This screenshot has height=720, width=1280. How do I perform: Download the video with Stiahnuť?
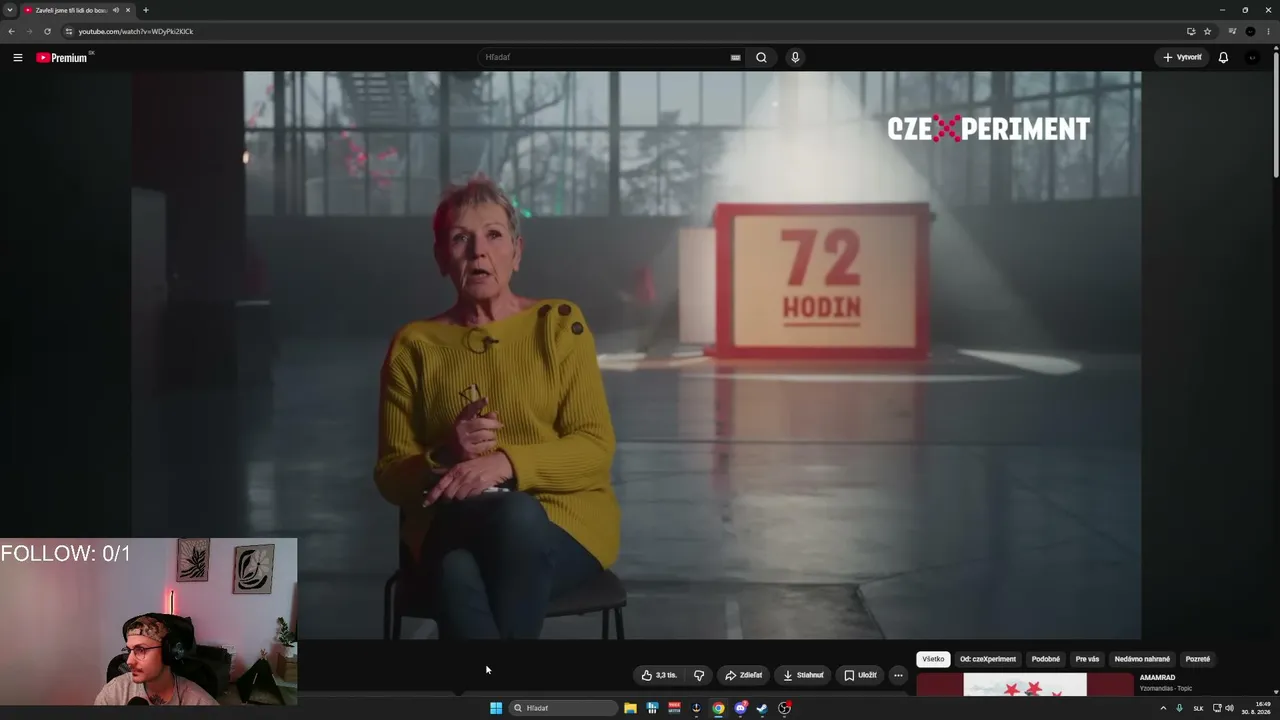pos(803,675)
